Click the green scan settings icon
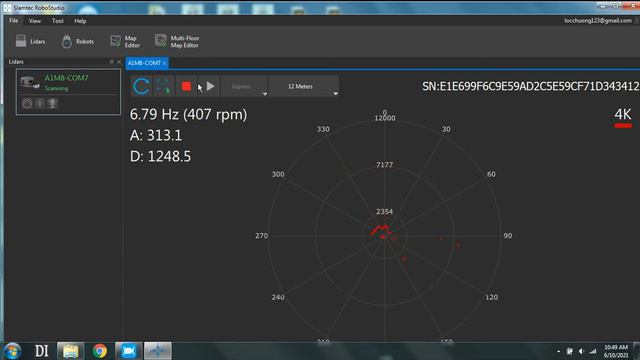Image resolution: width=640 pixels, height=360 pixels. (163, 87)
